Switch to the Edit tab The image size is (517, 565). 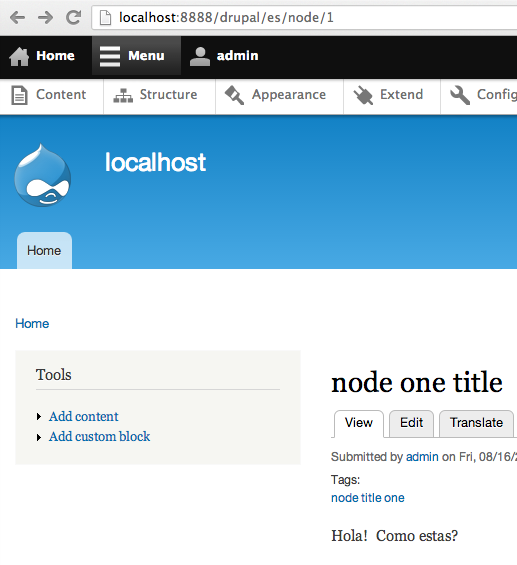[x=411, y=423]
